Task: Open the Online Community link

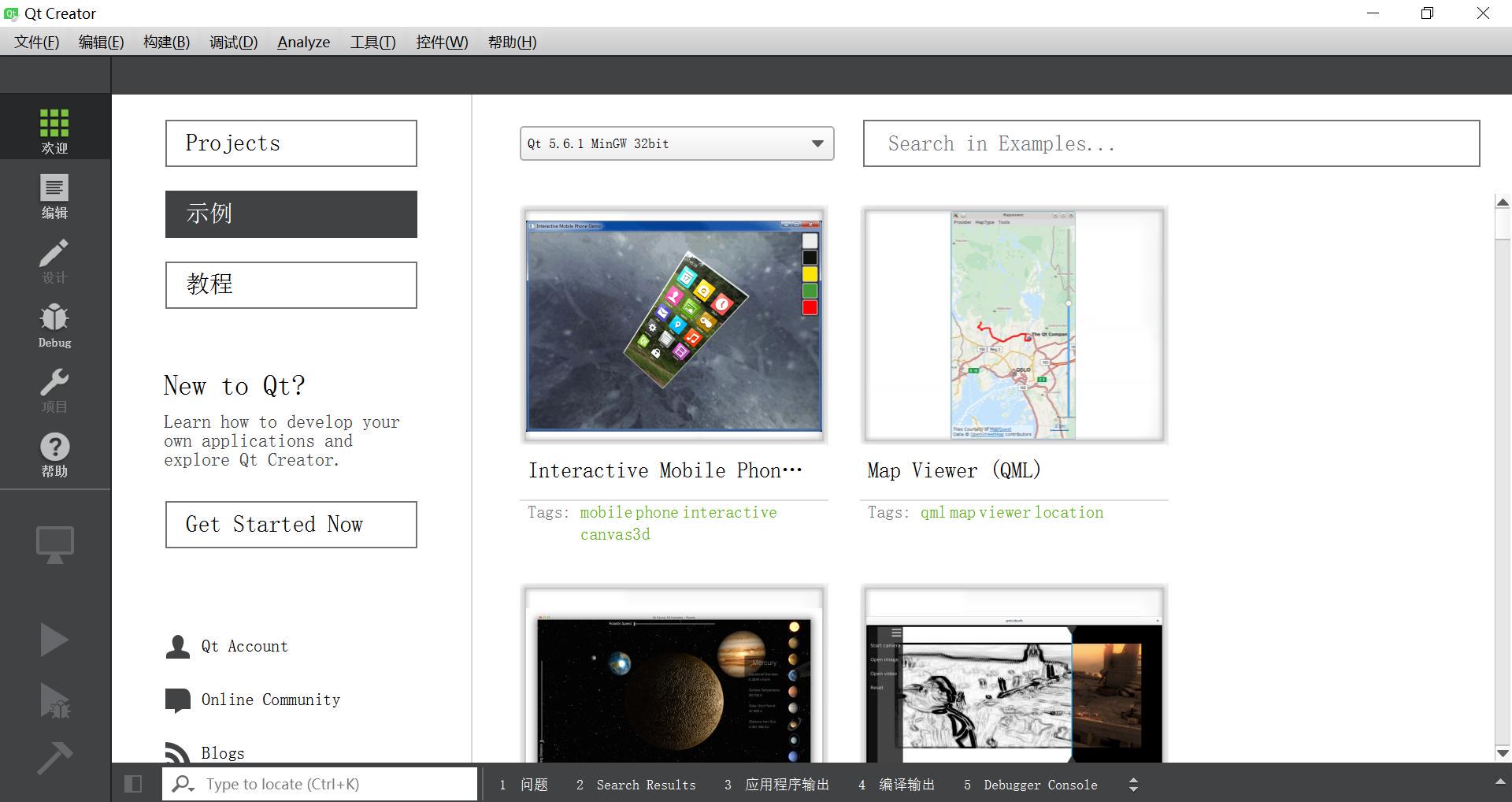Action: point(270,700)
